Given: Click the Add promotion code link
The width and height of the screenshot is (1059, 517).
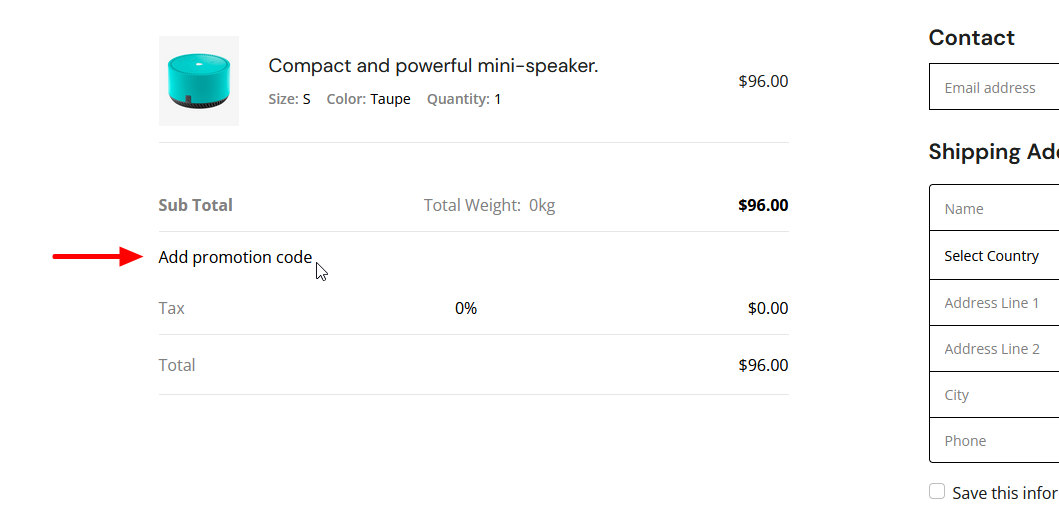Looking at the screenshot, I should click(x=235, y=257).
